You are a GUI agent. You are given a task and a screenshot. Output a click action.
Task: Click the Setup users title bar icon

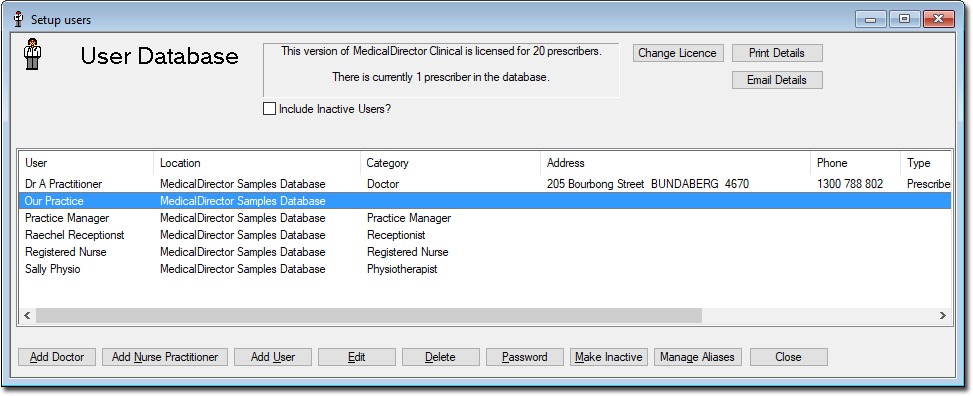point(19,20)
